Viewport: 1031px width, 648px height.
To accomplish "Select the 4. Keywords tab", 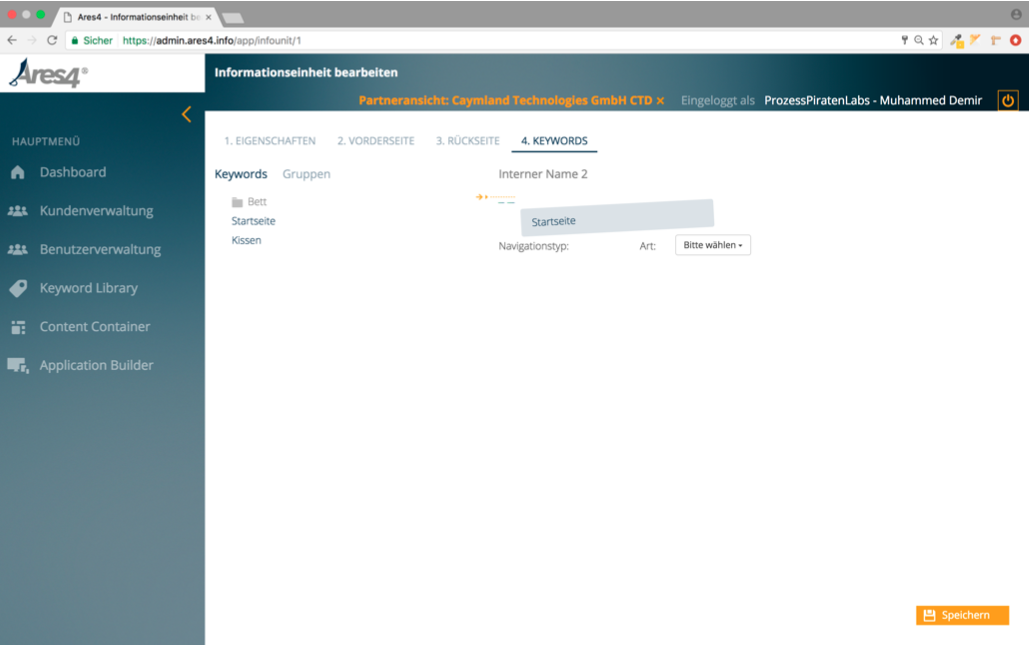I will click(x=554, y=141).
